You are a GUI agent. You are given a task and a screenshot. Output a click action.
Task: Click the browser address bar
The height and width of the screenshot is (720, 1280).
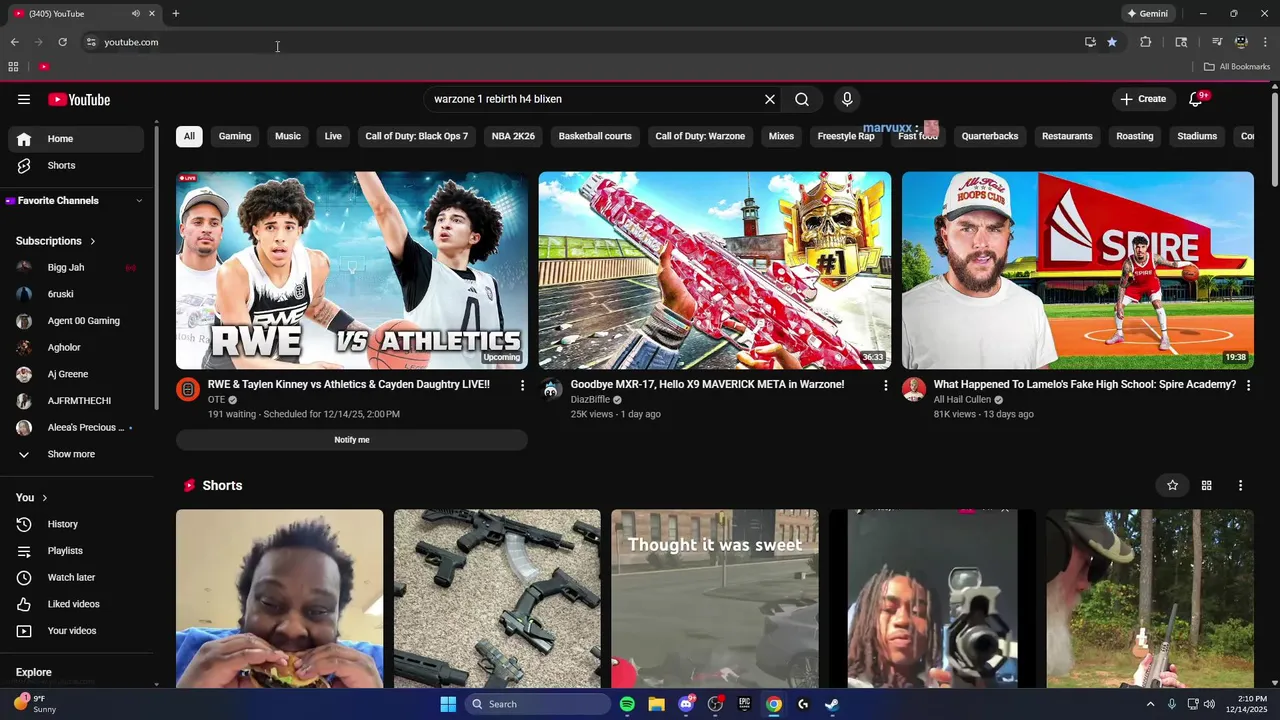(588, 42)
